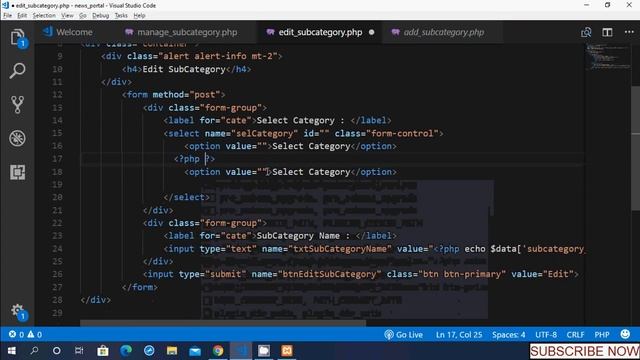
Task: Change line endings via CRLF indicator
Action: pyautogui.click(x=575, y=335)
